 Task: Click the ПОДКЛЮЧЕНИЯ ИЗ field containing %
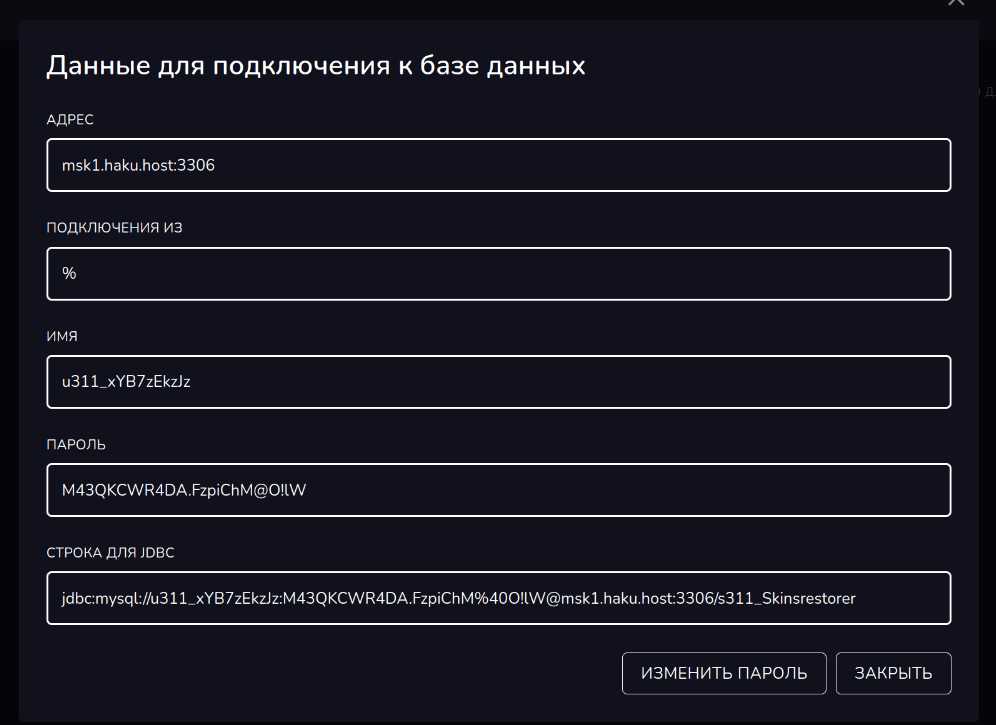pyautogui.click(x=498, y=273)
